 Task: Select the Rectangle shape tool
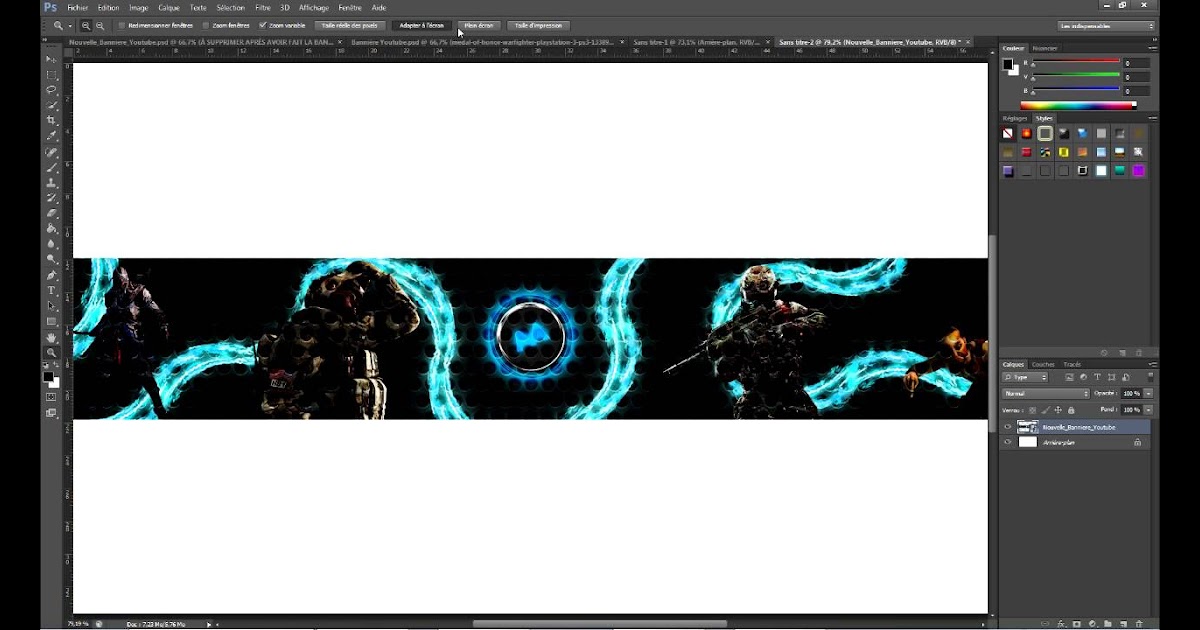click(52, 322)
